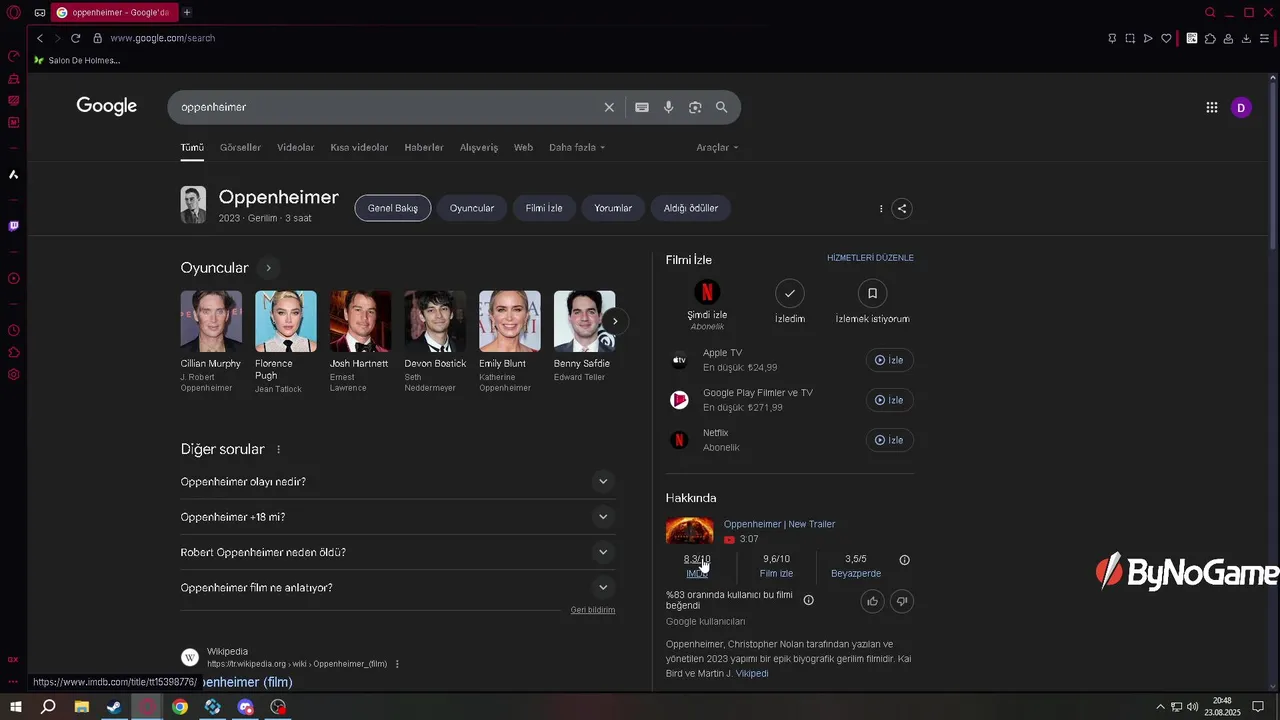Switch to Görseller tab

pyautogui.click(x=240, y=147)
